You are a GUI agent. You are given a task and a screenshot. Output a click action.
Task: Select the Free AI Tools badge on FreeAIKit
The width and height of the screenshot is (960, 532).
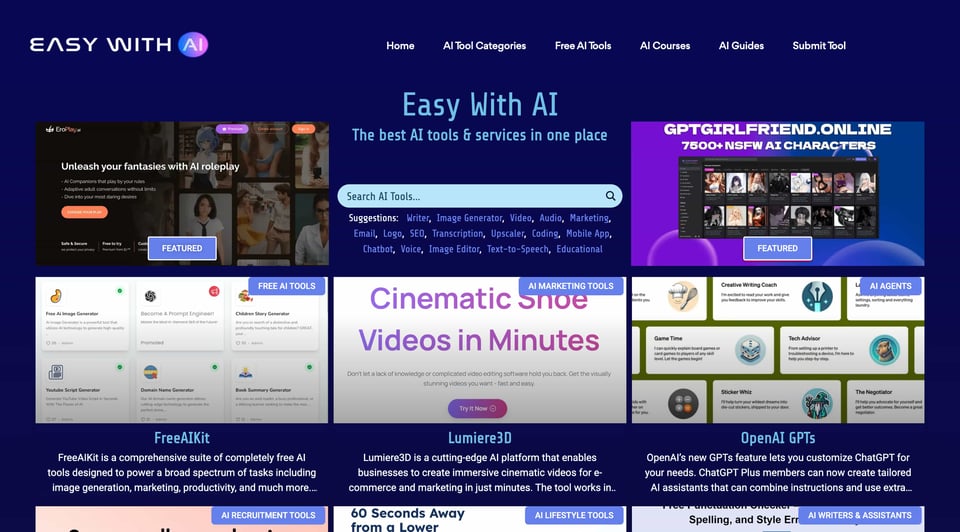click(287, 286)
